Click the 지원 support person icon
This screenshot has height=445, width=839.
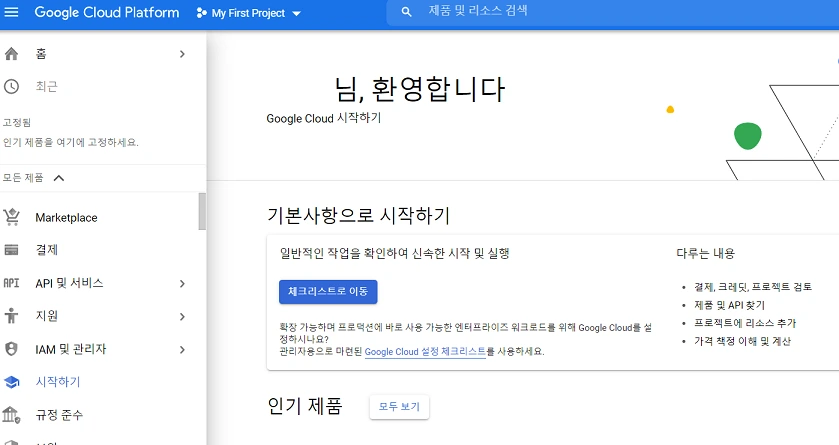tap(11, 316)
